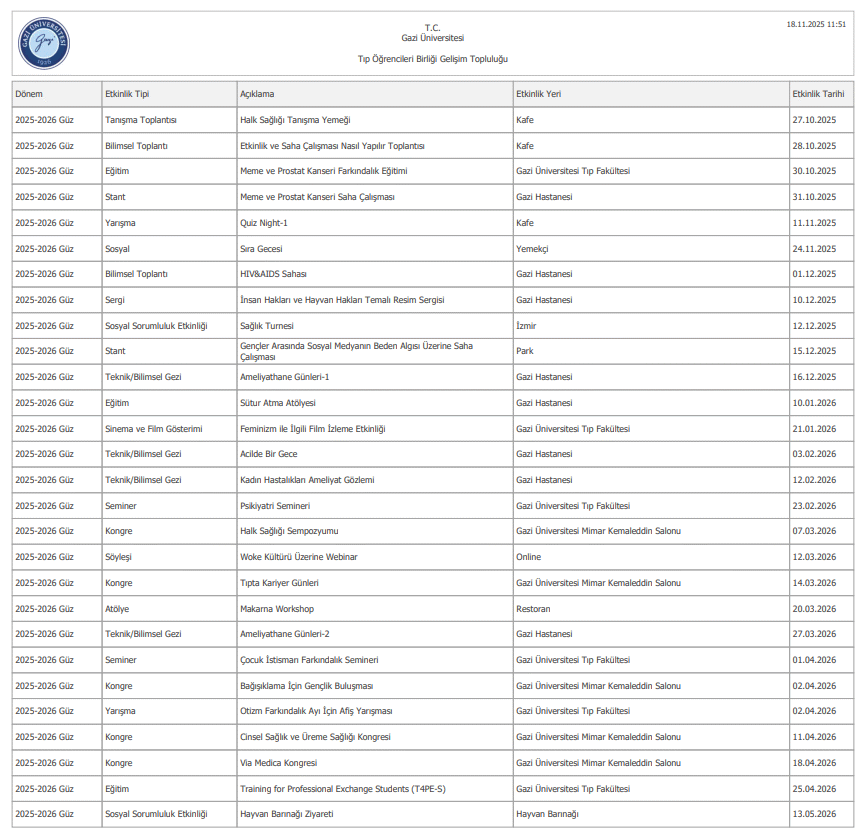Select the Psikiyatri Semineri description

pyautogui.click(x=275, y=506)
